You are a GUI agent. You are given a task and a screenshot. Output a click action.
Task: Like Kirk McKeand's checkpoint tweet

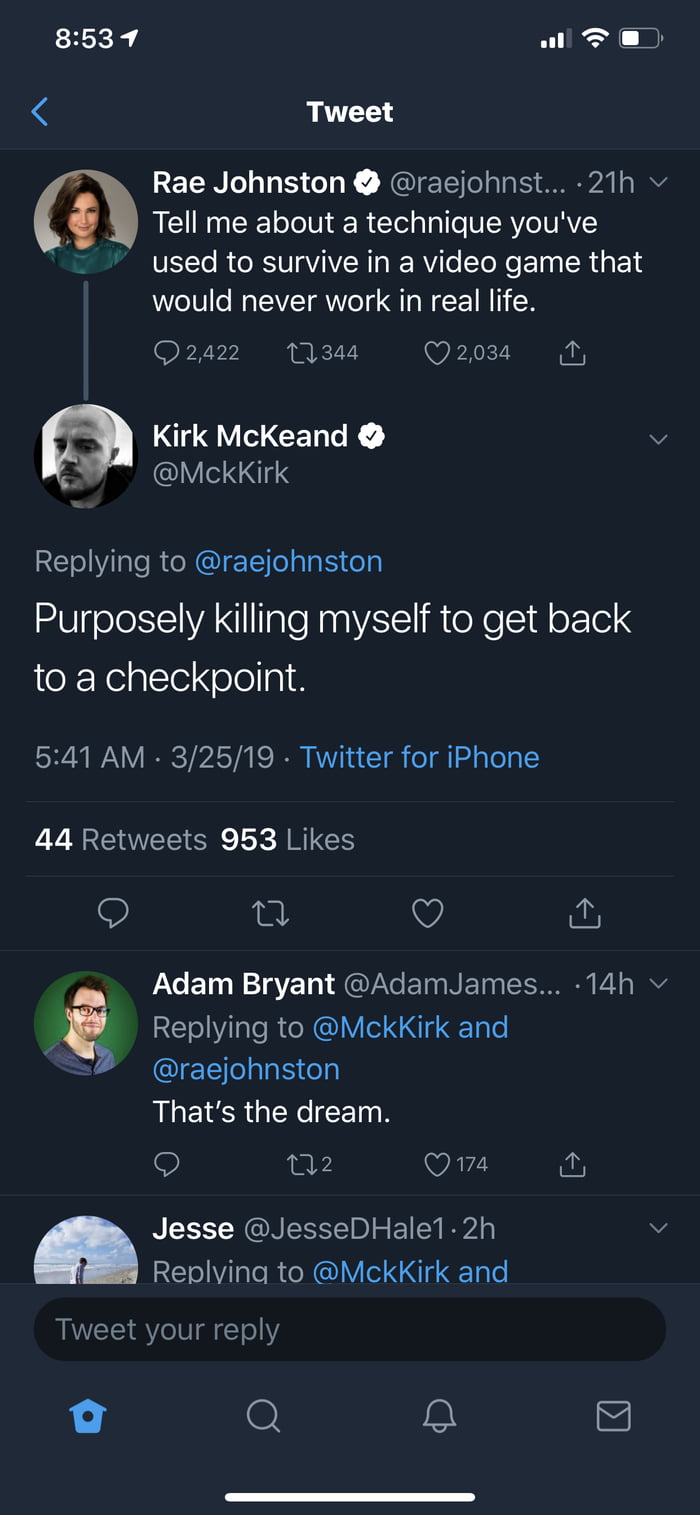[428, 913]
